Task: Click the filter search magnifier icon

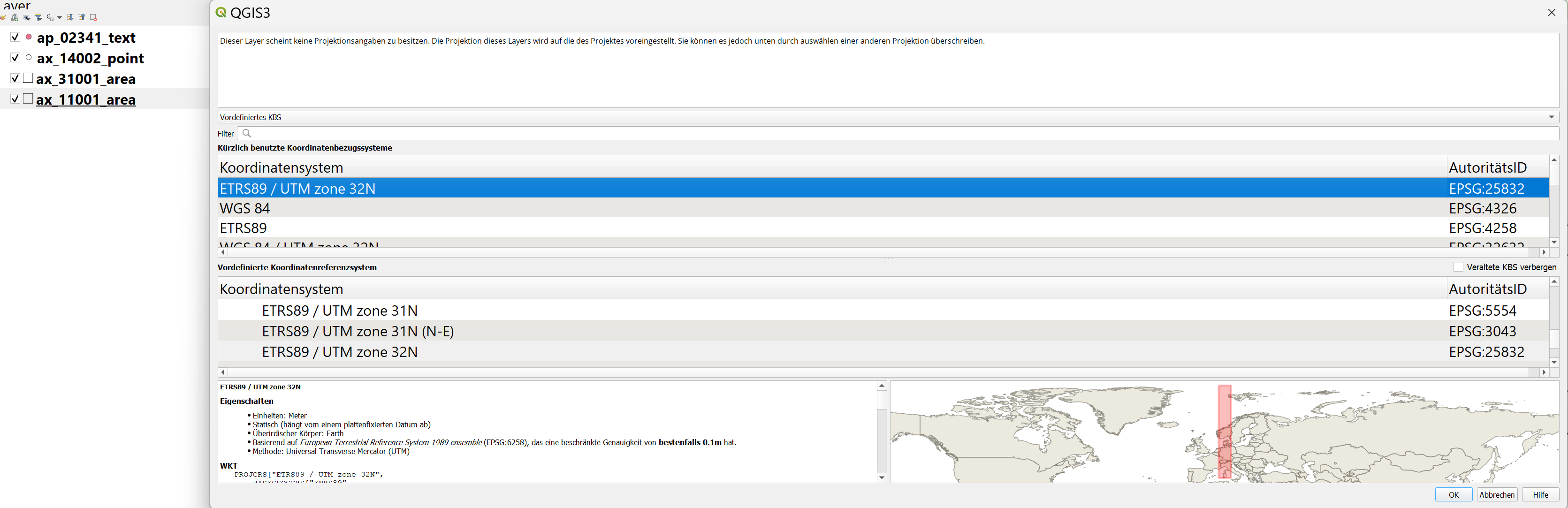Action: [246, 133]
